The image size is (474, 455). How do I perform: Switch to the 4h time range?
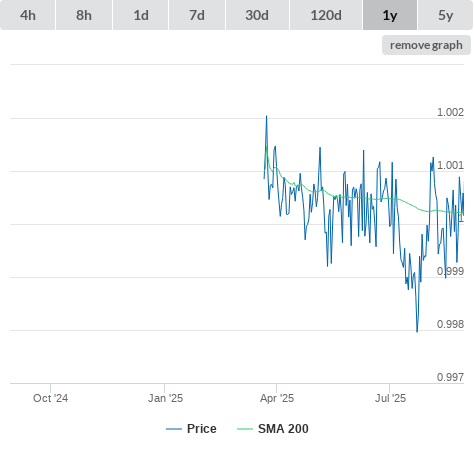point(28,15)
